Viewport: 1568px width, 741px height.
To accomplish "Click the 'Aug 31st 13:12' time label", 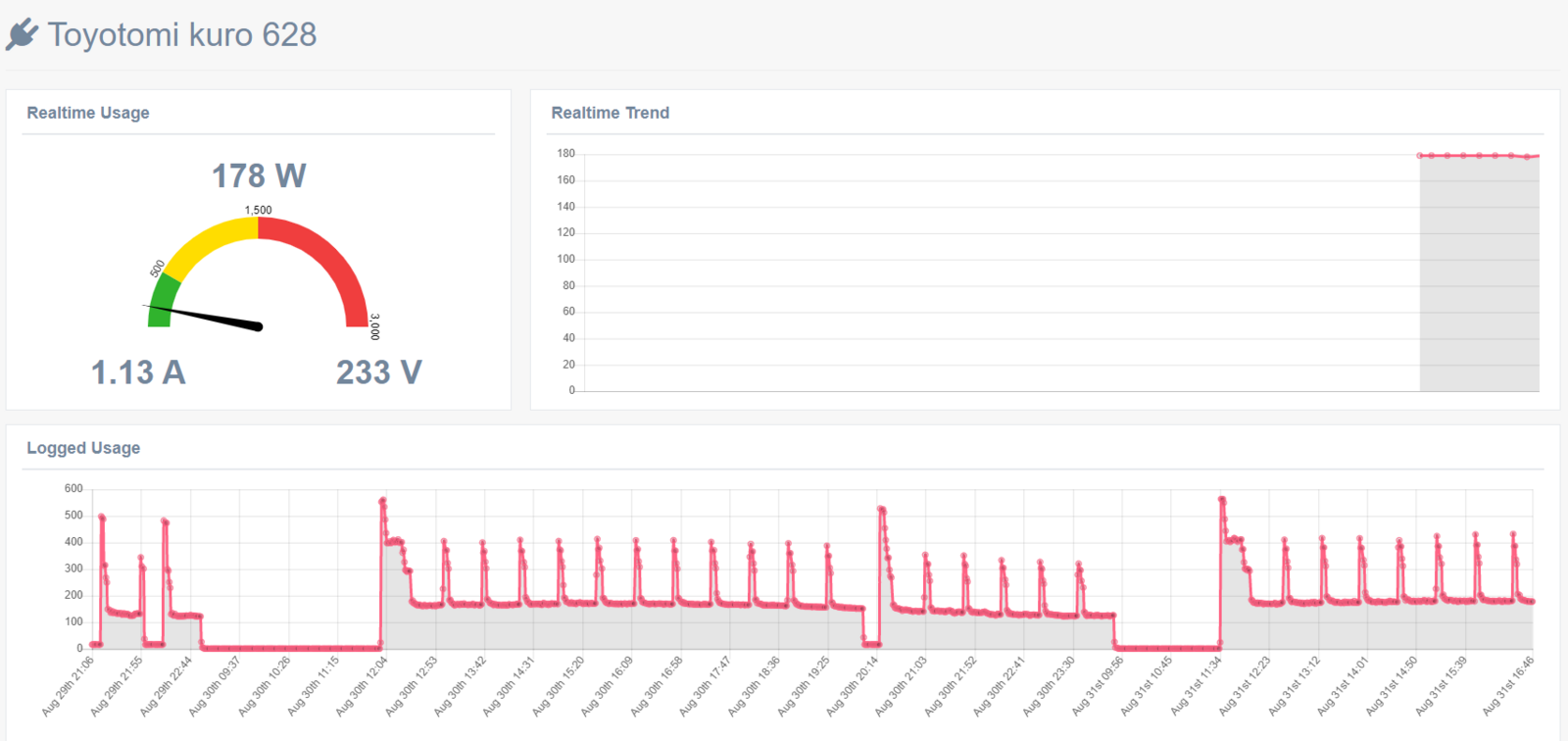I will [1294, 686].
